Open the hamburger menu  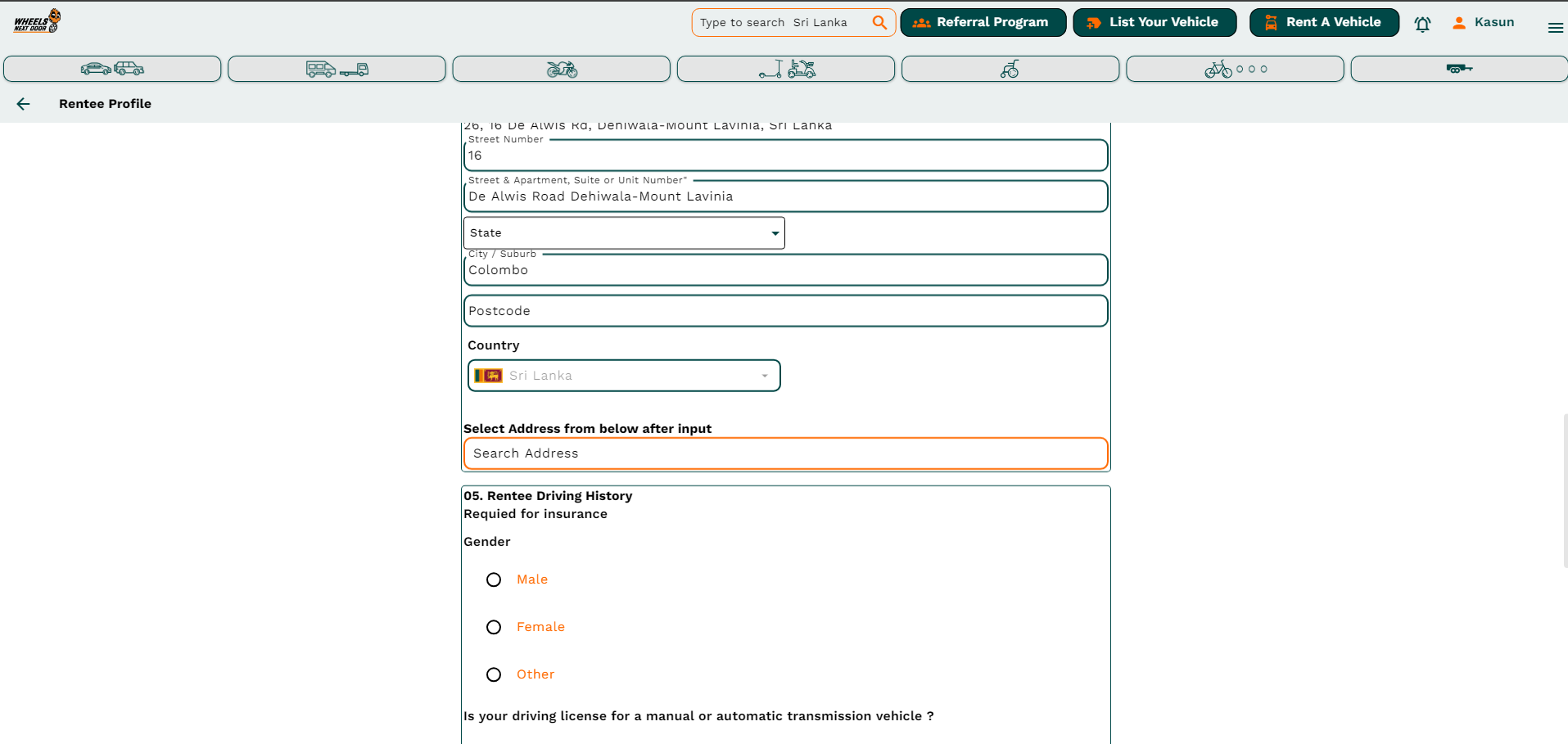(x=1555, y=27)
